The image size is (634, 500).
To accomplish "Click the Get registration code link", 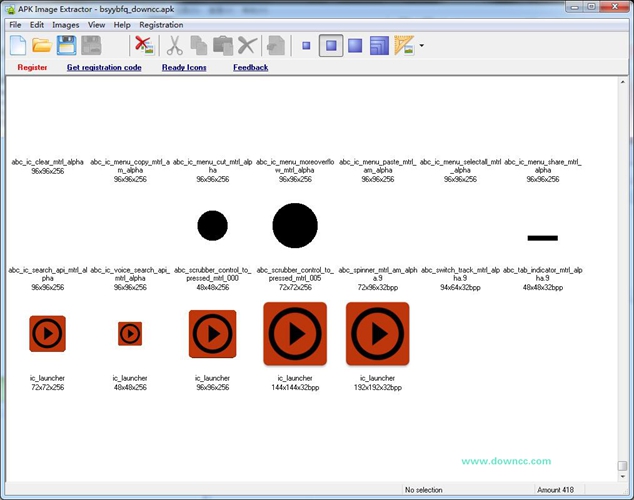I will [x=104, y=68].
